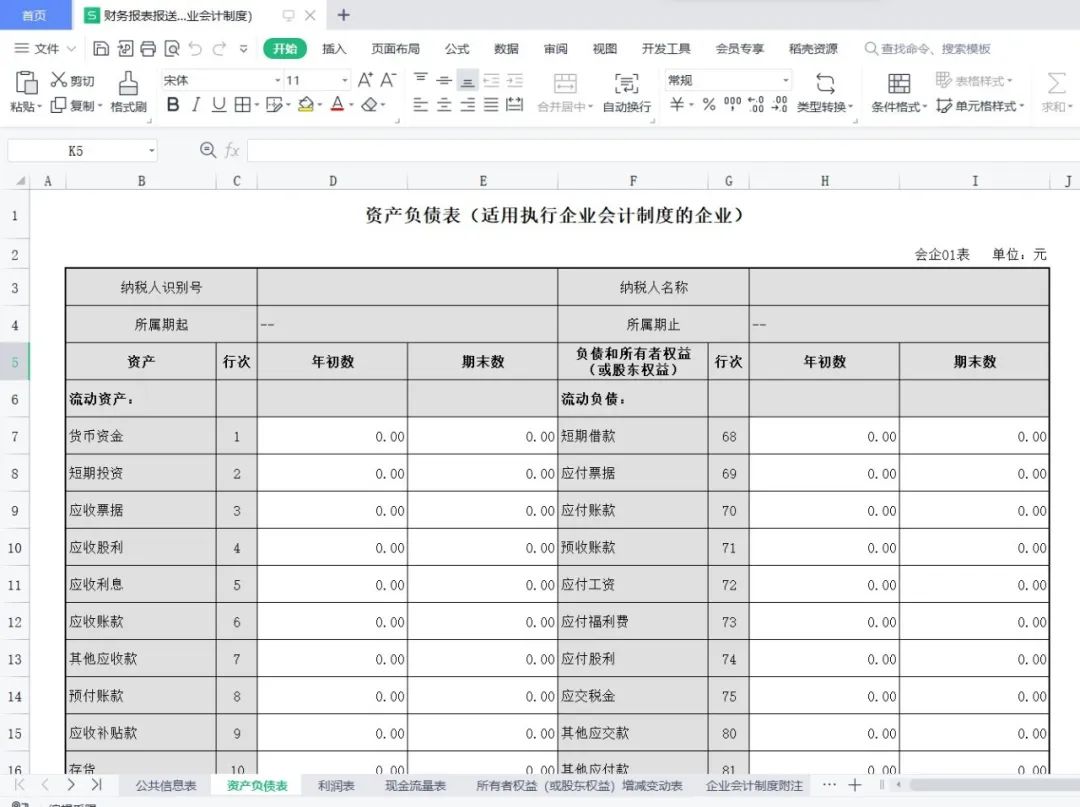Viewport: 1080px width, 807px height.
Task: Click the Auto Wrap (自动换行) icon
Action: tap(626, 91)
